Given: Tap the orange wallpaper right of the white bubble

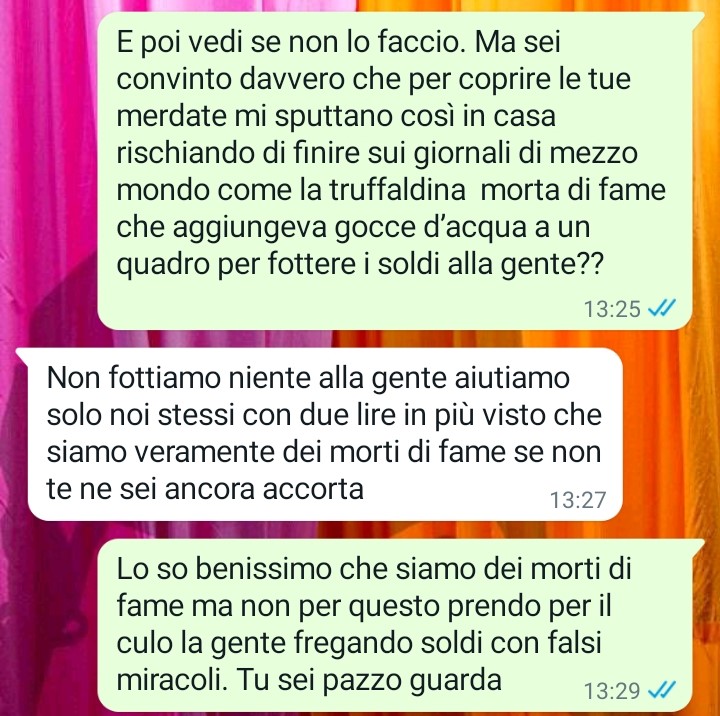Looking at the screenshot, I should [x=670, y=434].
